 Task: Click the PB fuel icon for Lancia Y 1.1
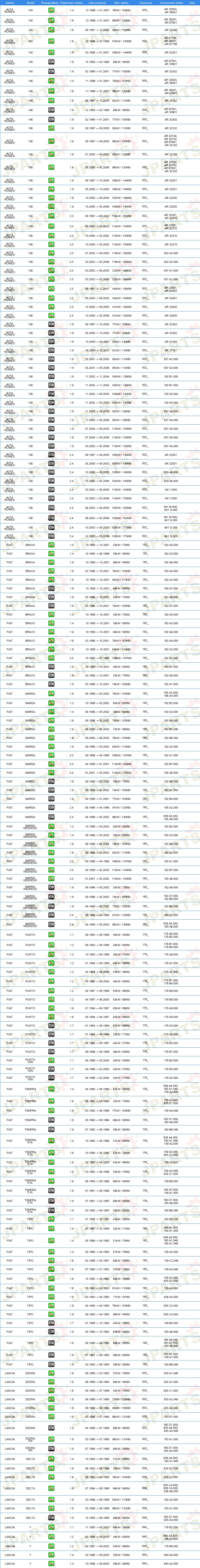[x=51, y=1527]
